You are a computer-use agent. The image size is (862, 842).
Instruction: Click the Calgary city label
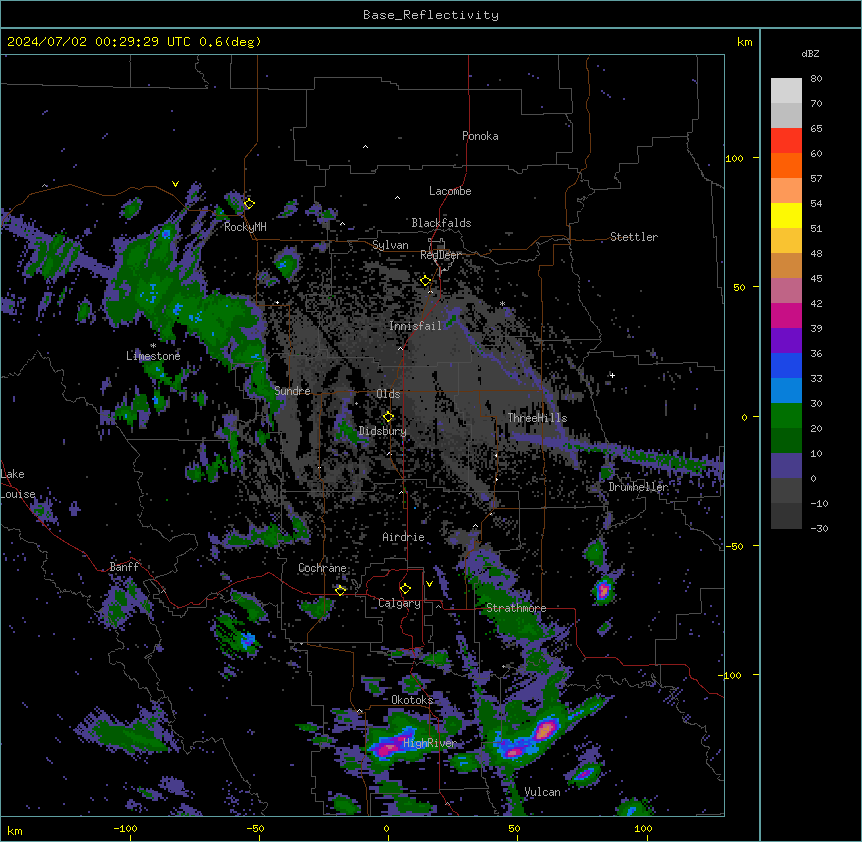point(399,603)
